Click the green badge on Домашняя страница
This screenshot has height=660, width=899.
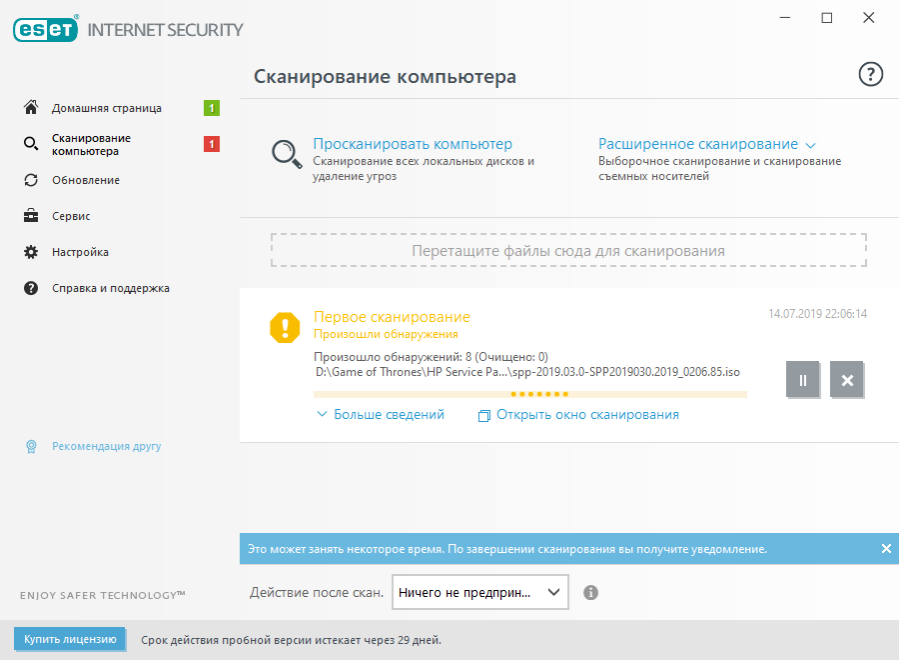coord(212,108)
